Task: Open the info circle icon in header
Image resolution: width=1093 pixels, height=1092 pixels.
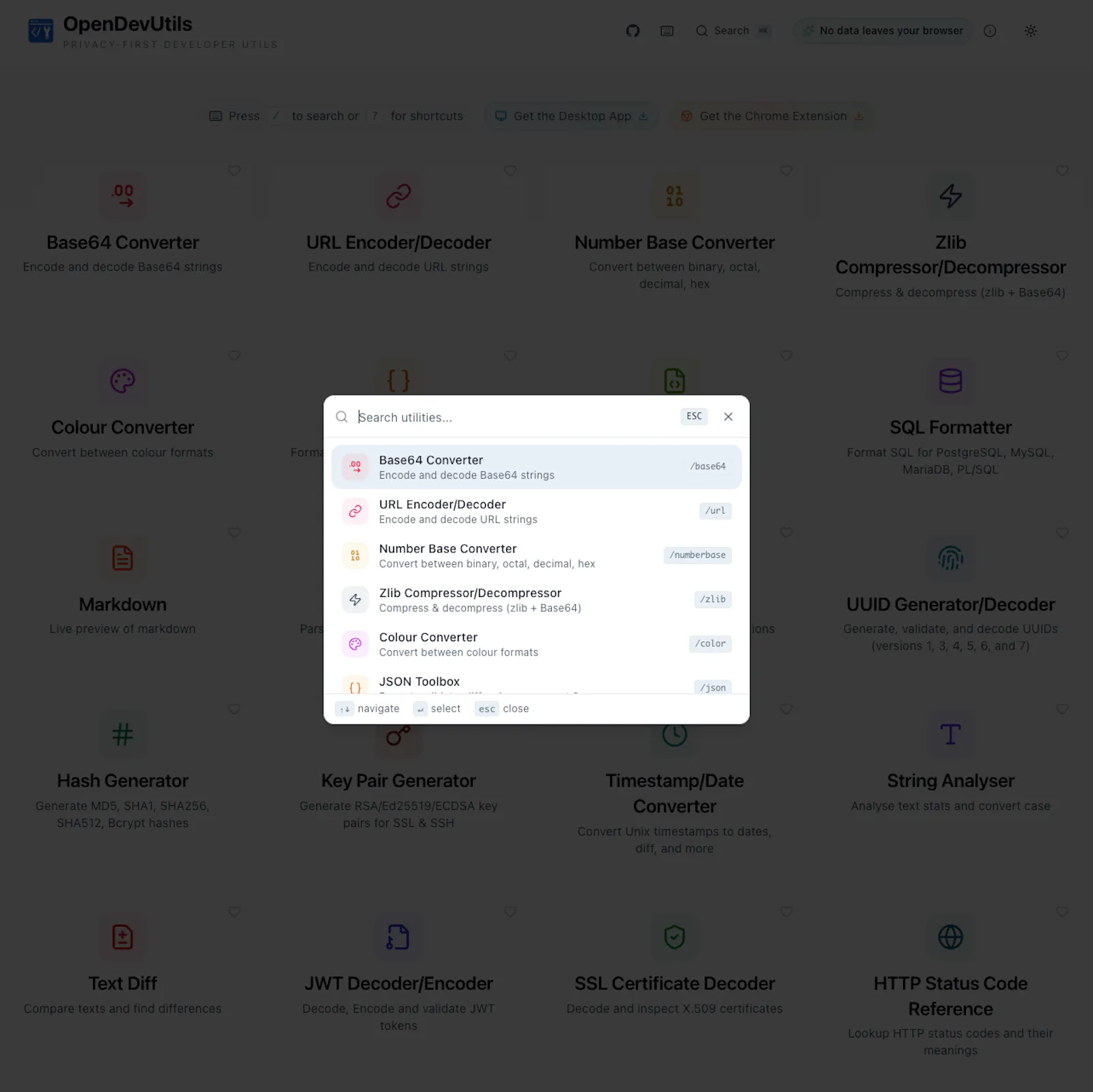Action: point(990,31)
